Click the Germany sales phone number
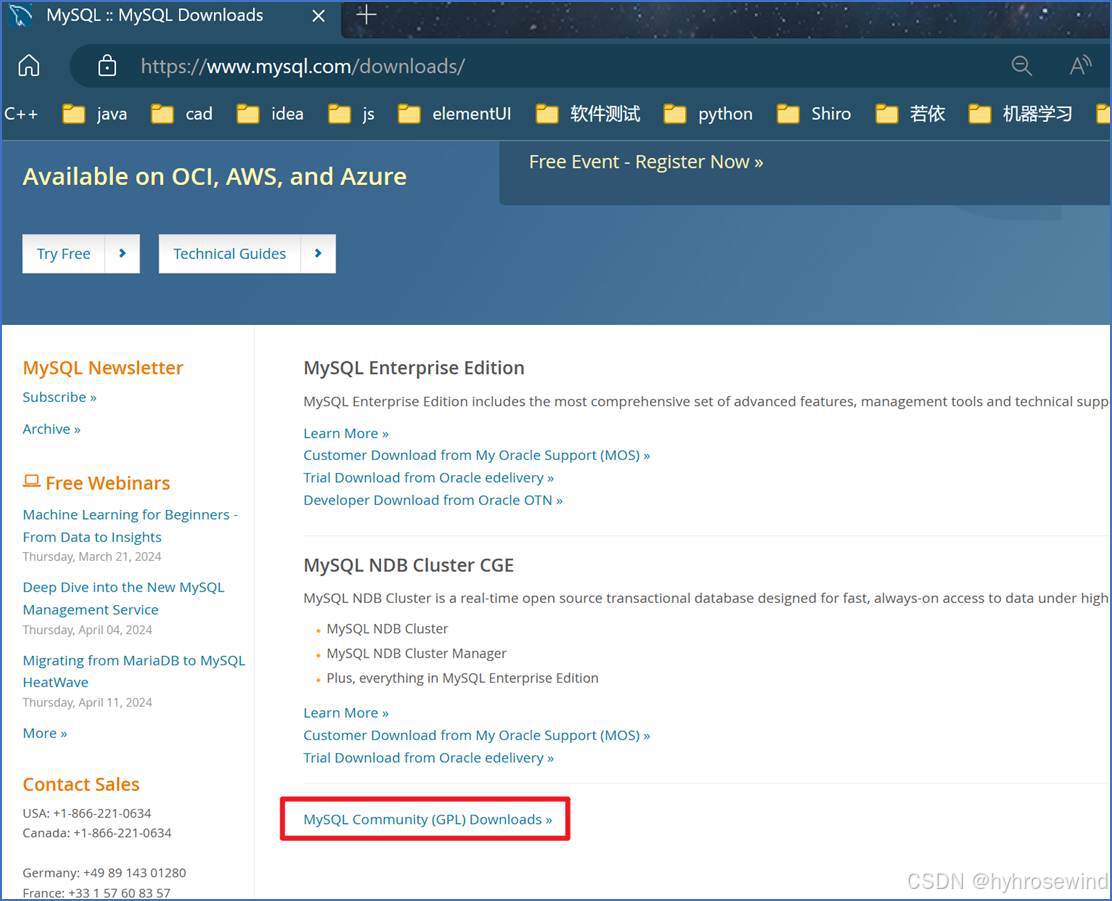The image size is (1112, 901). pos(135,873)
